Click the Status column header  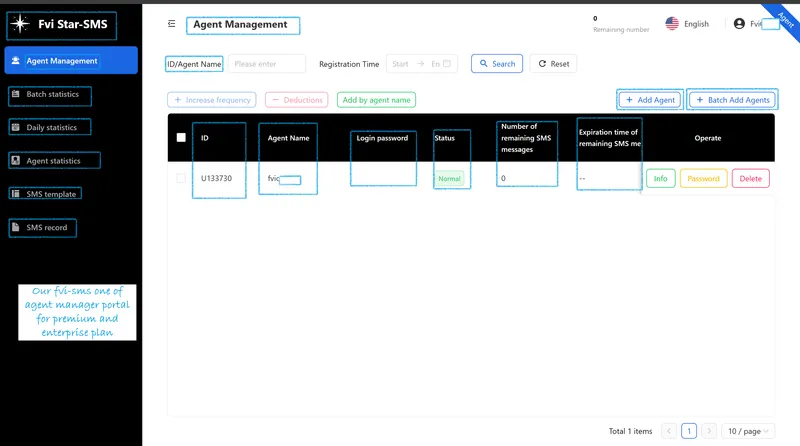(444, 138)
